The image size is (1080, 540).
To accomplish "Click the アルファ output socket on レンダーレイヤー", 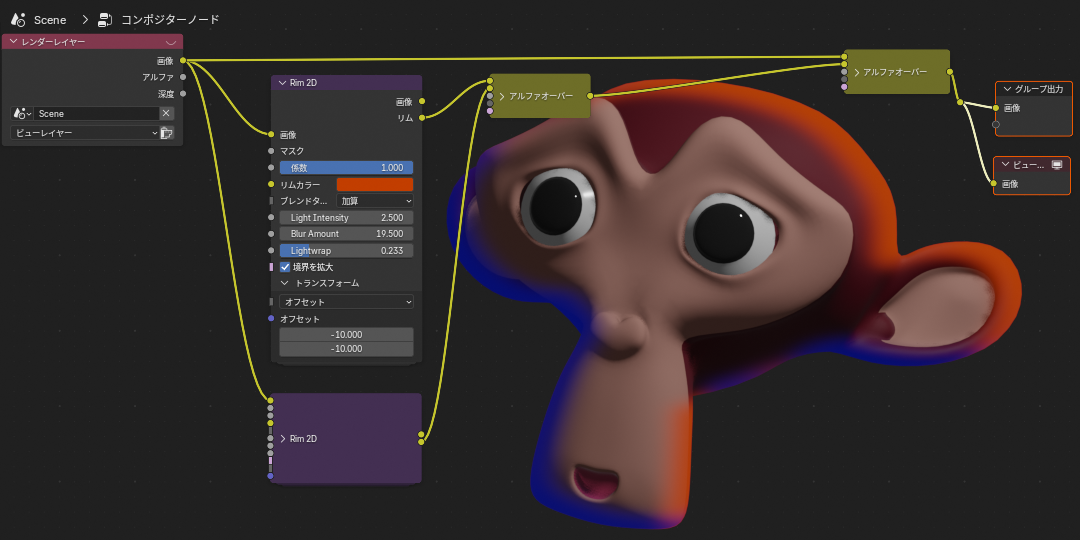I will [183, 77].
